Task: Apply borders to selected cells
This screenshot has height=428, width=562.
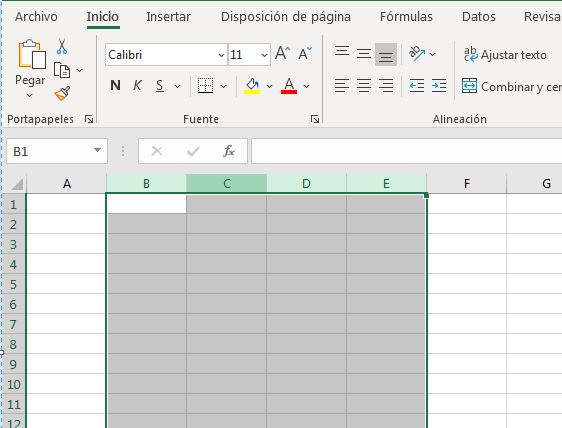Action: click(x=205, y=86)
